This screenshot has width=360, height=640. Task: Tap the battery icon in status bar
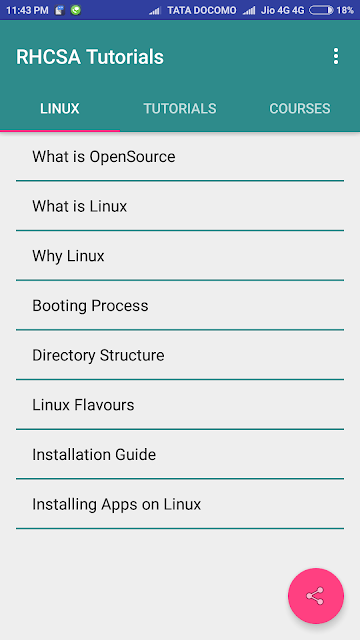[x=321, y=10]
